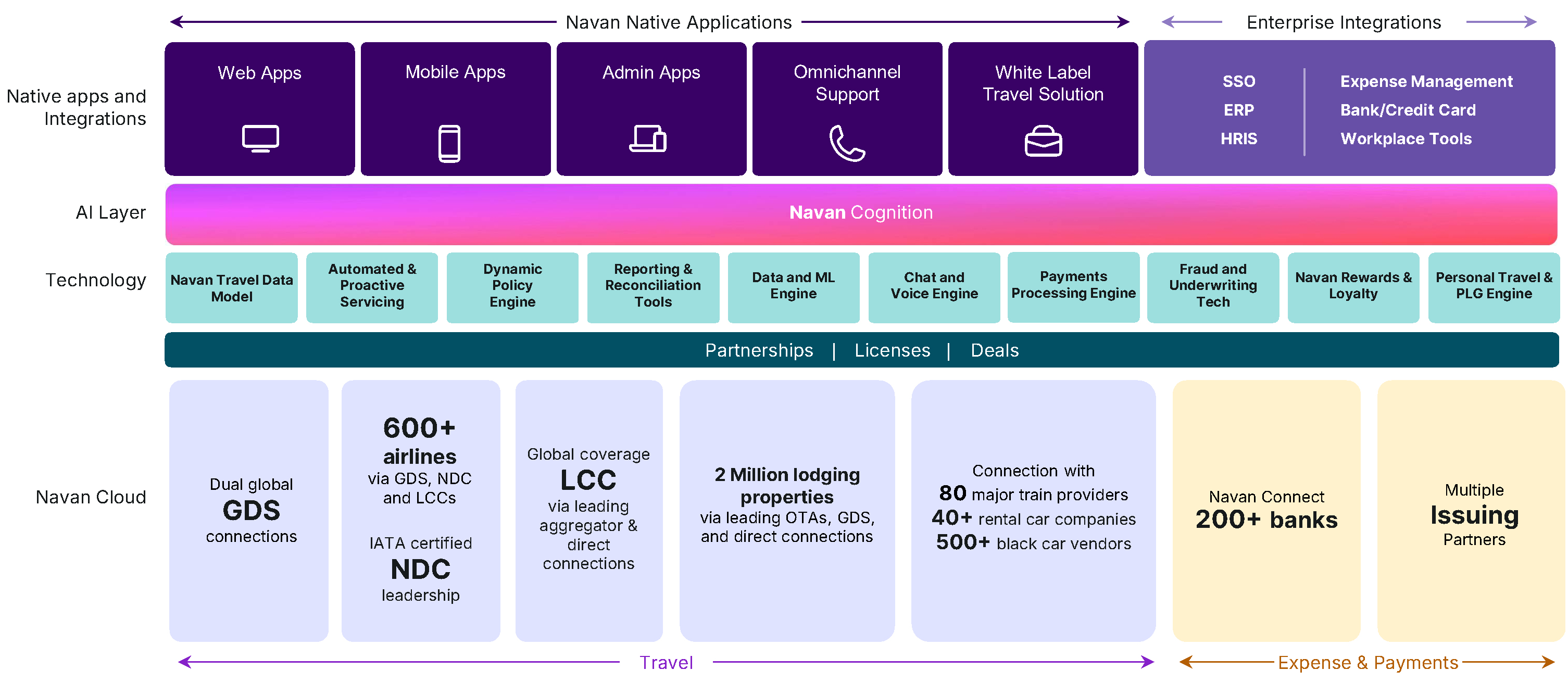This screenshot has height=683, width=1568.
Task: Click the phone handset icon for Omnichannel Support
Action: 846,143
